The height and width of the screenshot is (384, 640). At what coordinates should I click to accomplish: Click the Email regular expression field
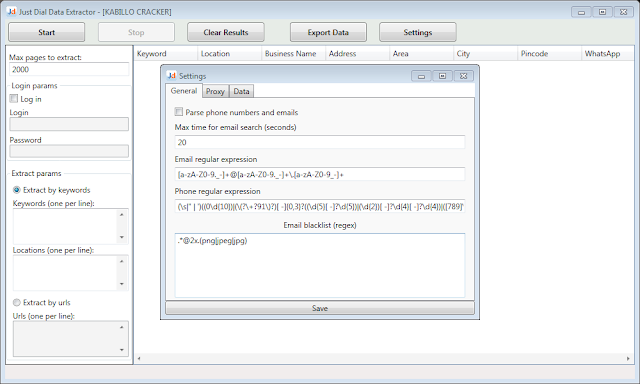pos(320,174)
